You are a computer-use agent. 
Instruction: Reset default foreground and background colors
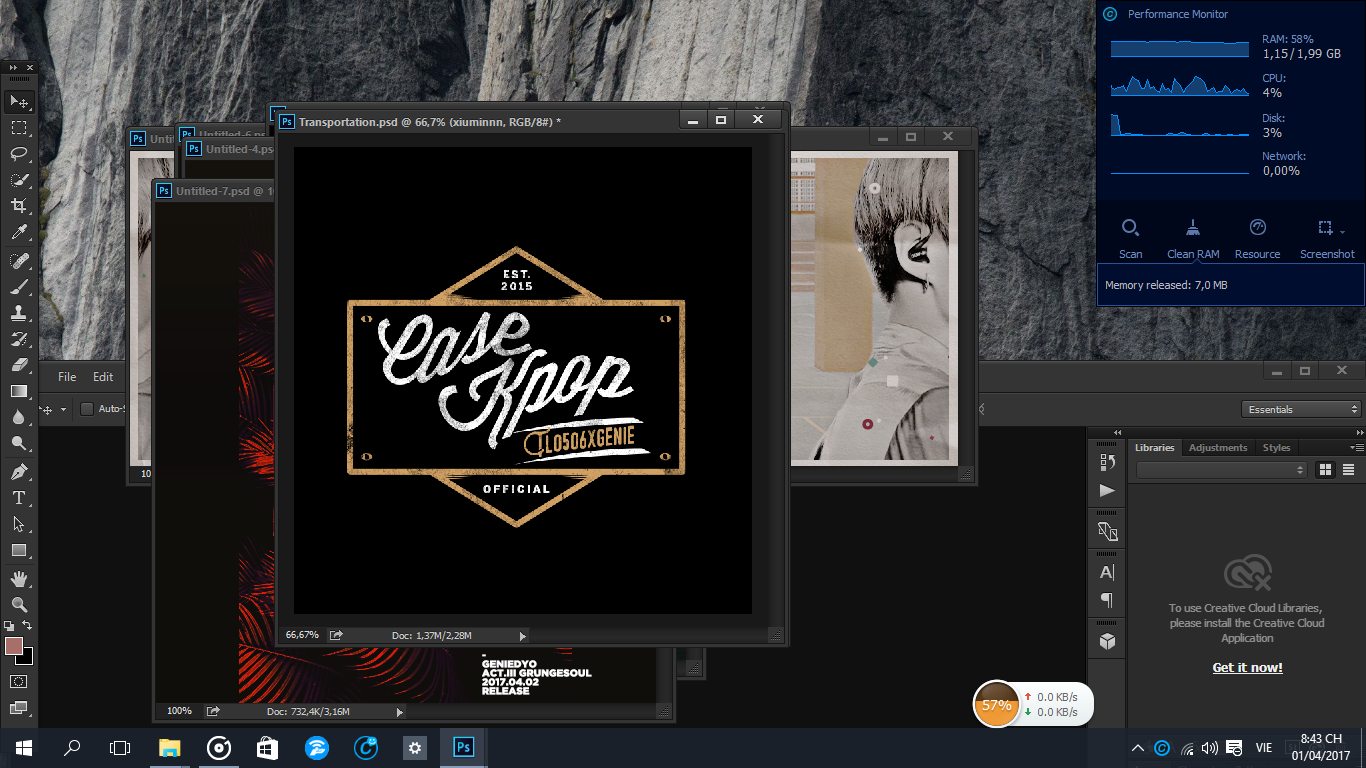click(9, 625)
